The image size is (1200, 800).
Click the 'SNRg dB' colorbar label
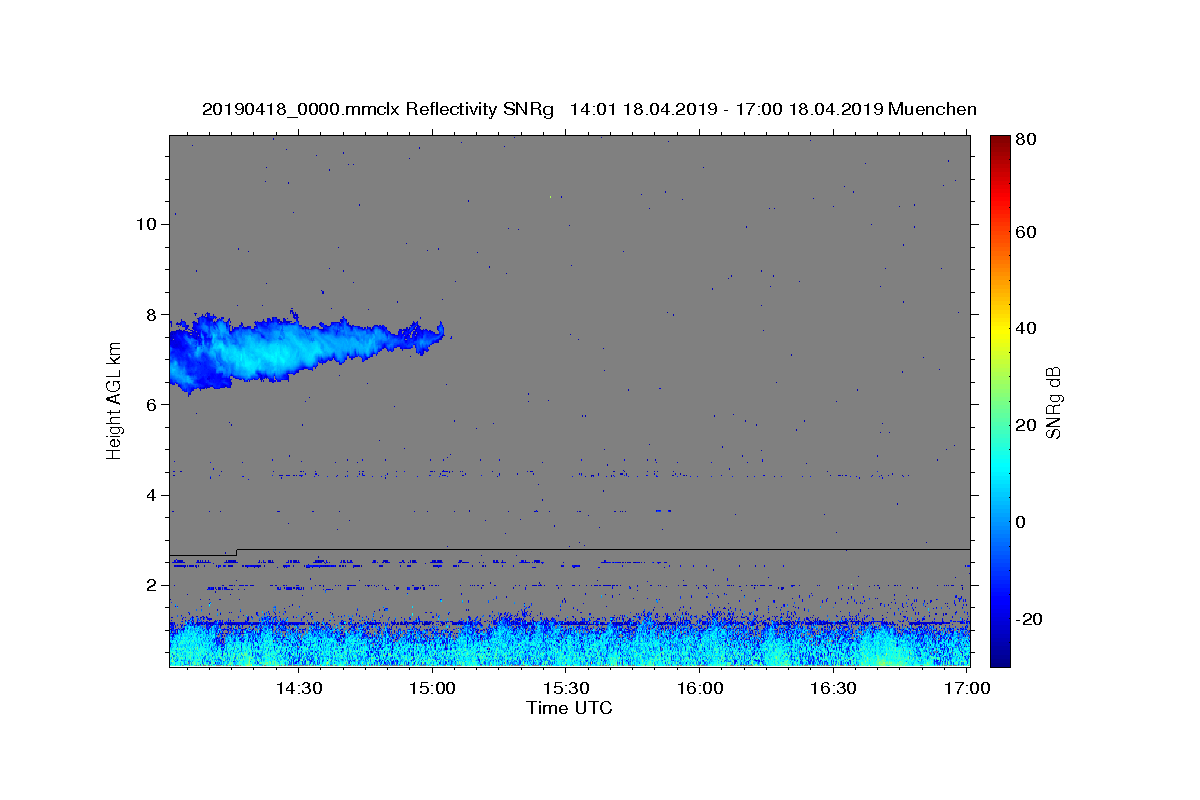pyautogui.click(x=1053, y=401)
